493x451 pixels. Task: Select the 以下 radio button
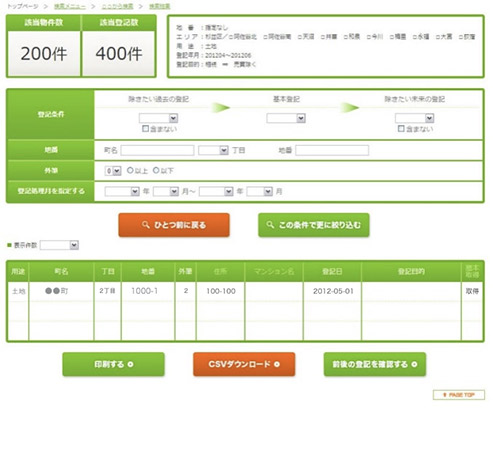tap(156, 170)
